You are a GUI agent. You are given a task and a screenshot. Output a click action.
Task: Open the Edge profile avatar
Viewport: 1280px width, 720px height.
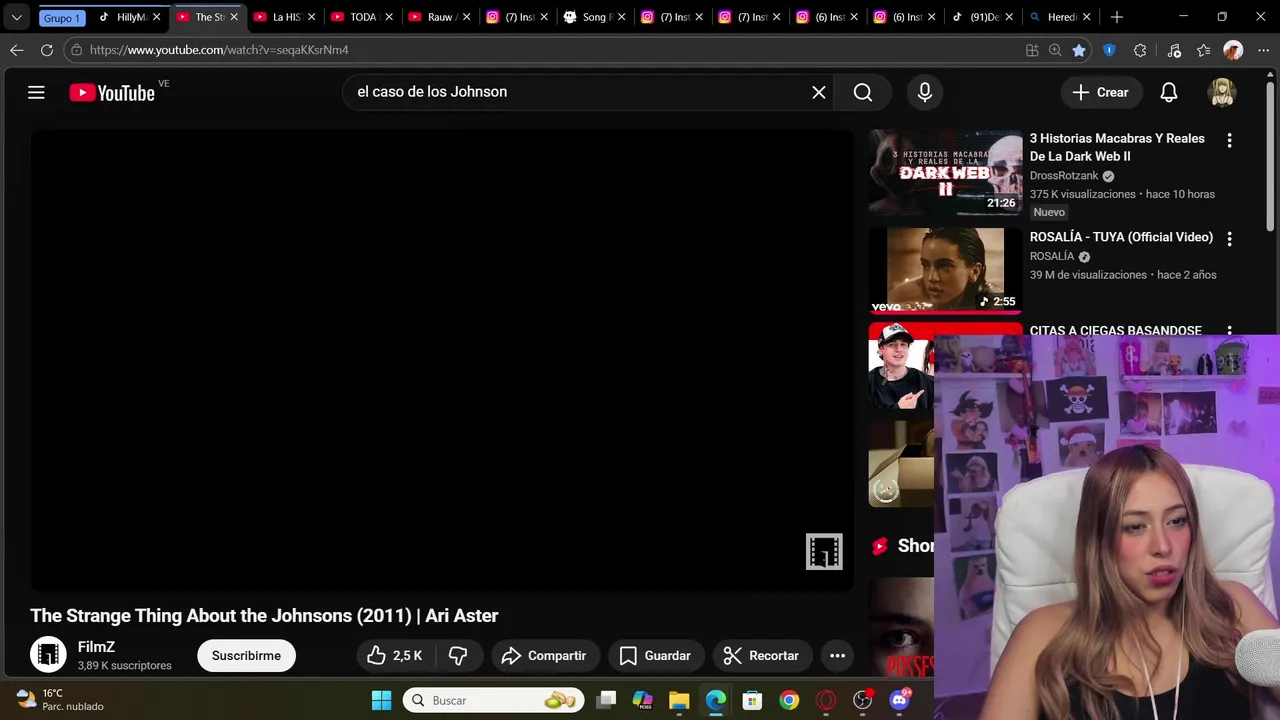pos(1233,50)
